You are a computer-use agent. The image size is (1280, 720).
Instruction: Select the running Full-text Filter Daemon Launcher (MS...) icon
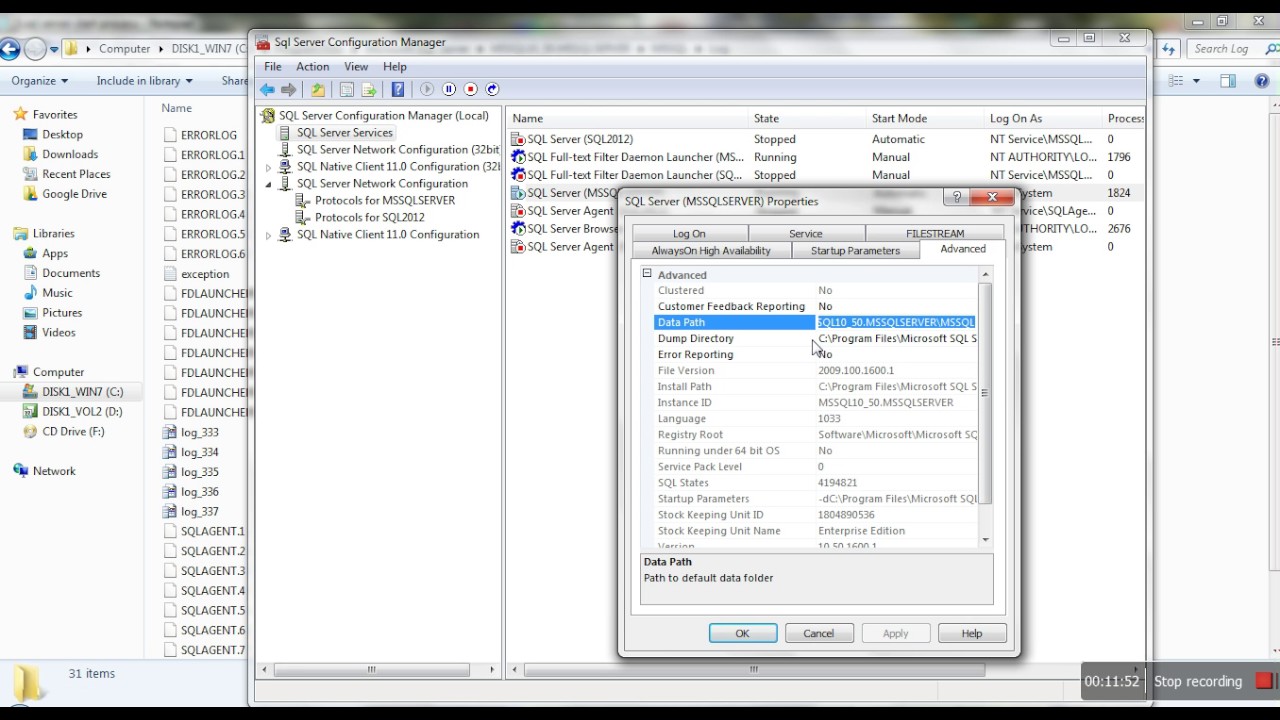point(518,157)
